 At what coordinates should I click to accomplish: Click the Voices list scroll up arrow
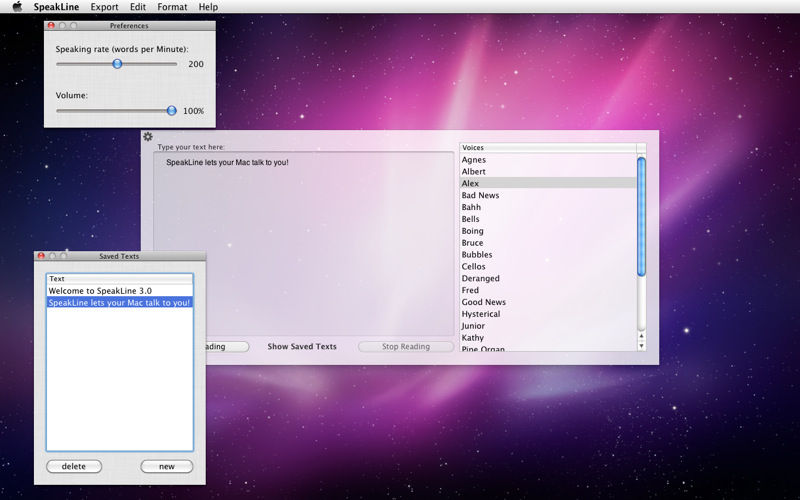pos(641,336)
